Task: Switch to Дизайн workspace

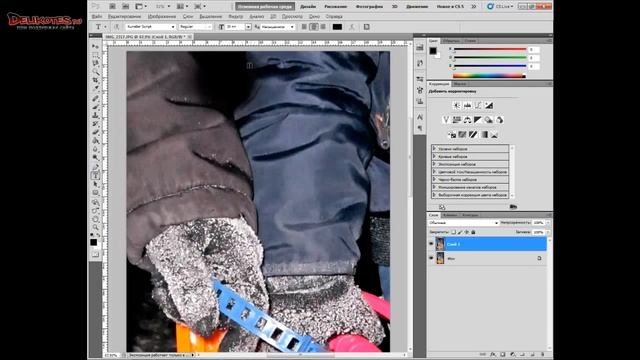Action: click(308, 7)
